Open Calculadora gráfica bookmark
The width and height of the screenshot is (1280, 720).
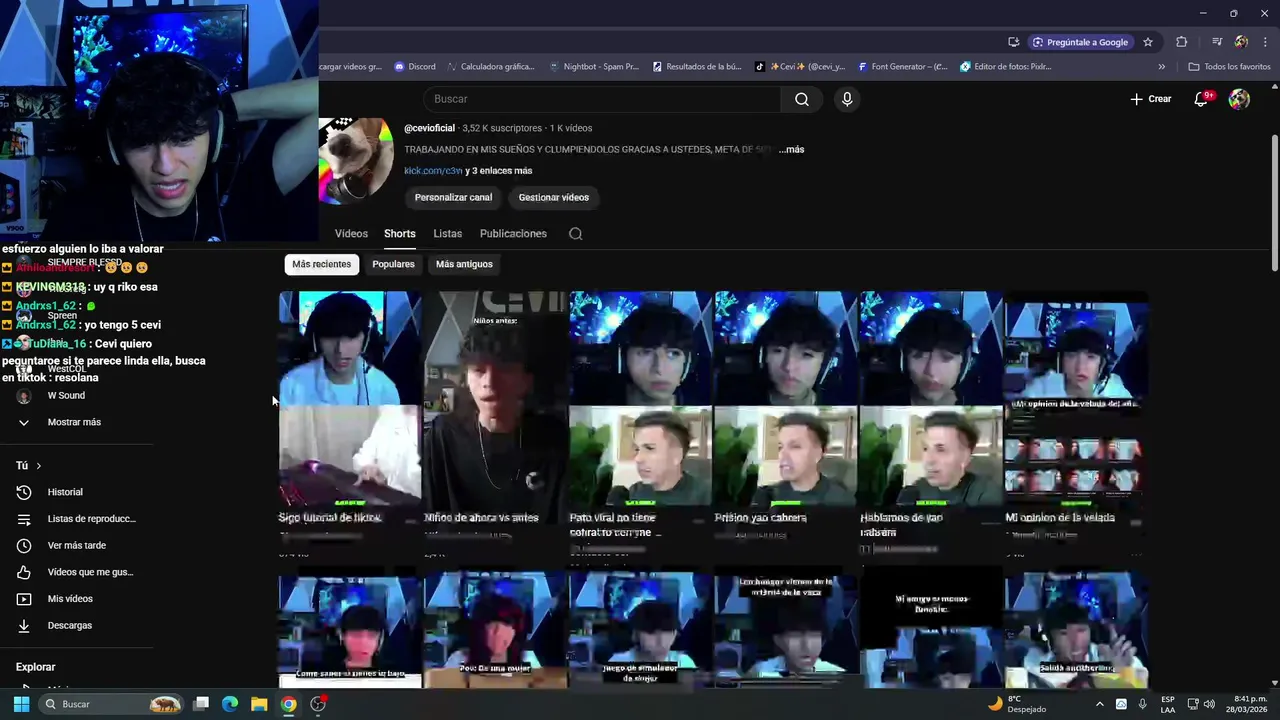coord(490,67)
